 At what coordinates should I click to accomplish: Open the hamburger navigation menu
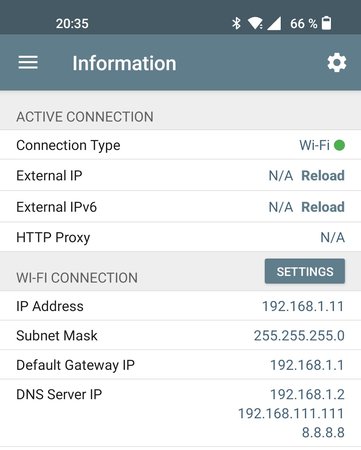[x=28, y=63]
